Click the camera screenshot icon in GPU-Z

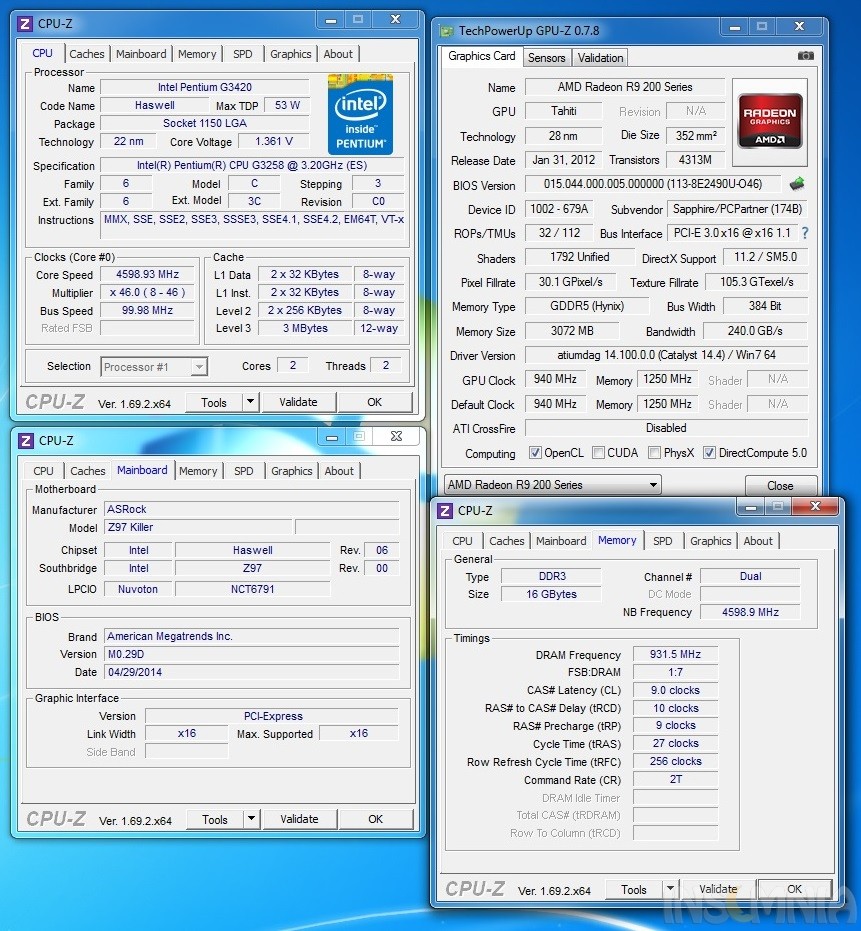805,56
